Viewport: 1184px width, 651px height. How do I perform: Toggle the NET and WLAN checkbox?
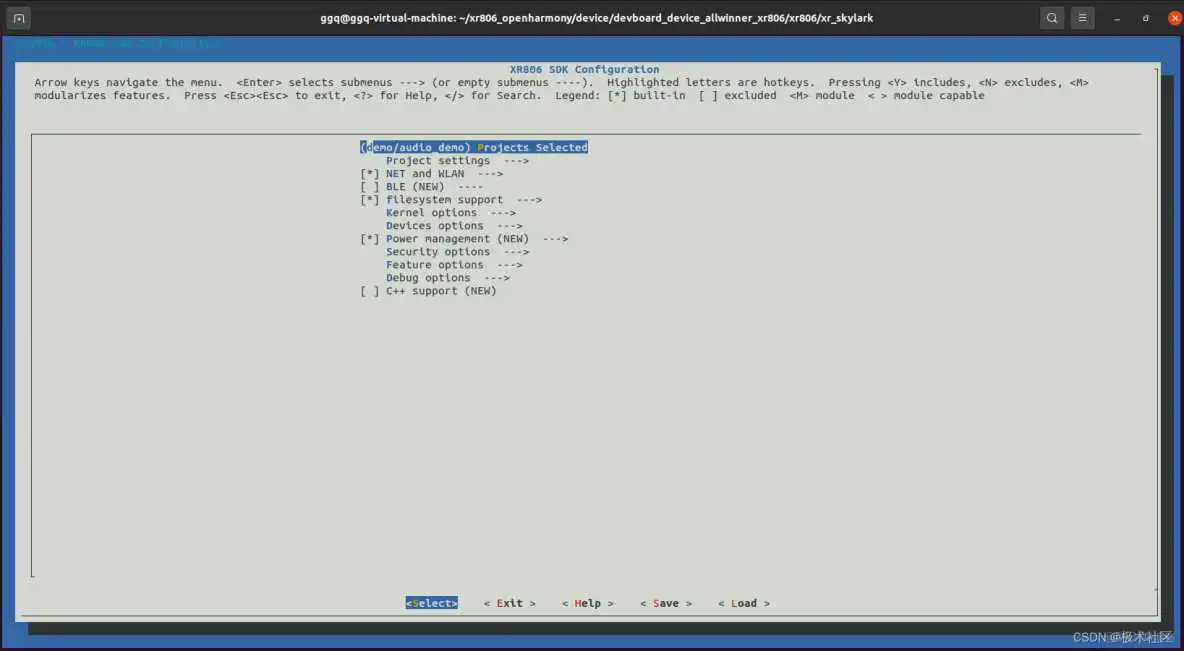[370, 174]
